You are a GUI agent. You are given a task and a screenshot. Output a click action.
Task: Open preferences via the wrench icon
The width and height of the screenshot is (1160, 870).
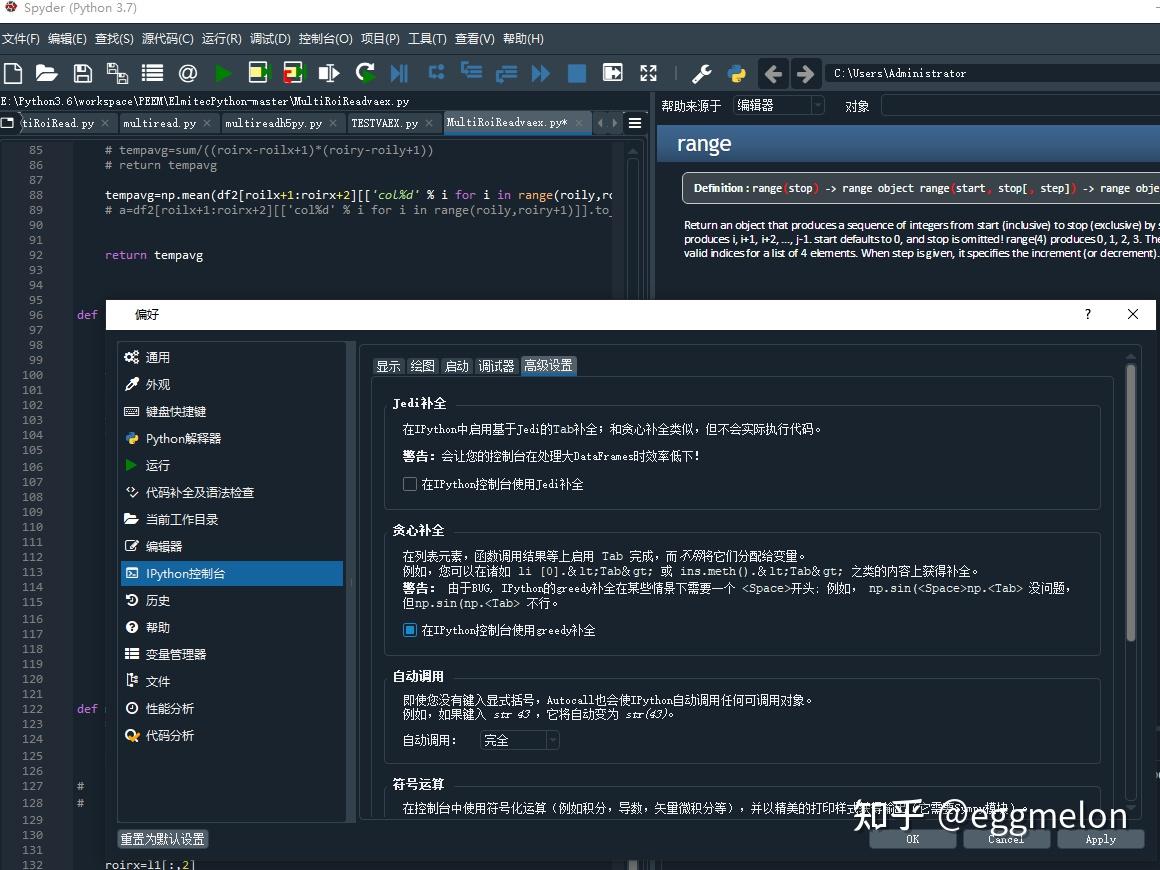click(x=701, y=72)
